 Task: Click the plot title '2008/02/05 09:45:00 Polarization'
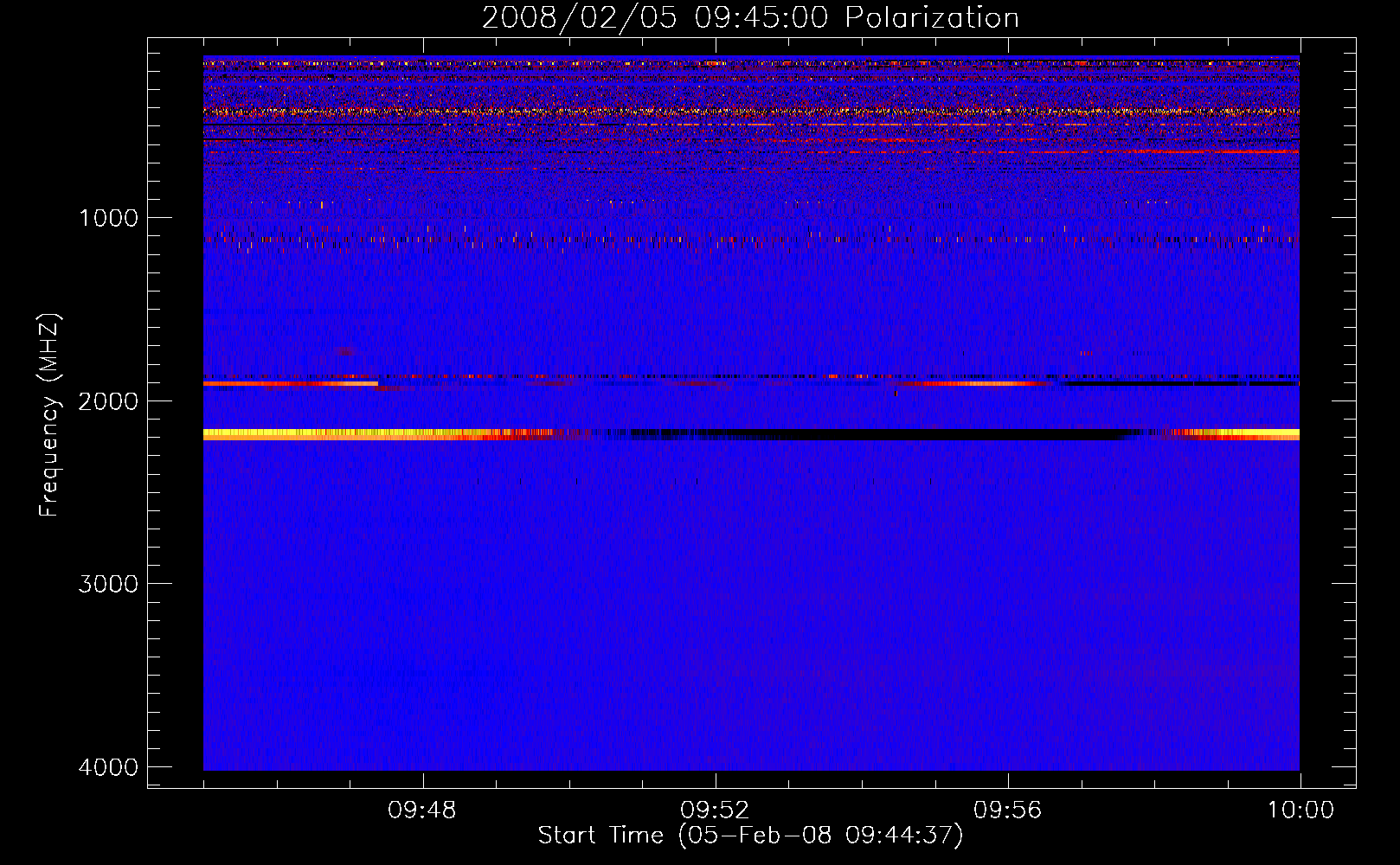pyautogui.click(x=750, y=17)
